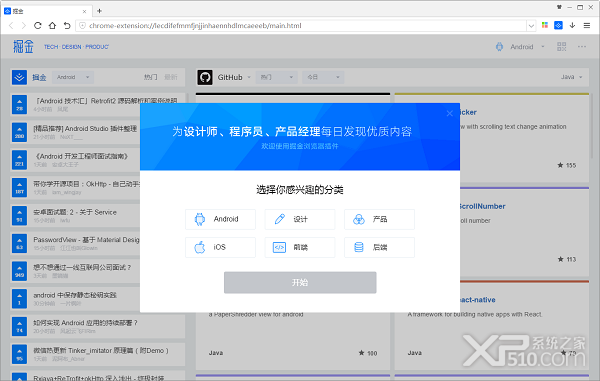Open the header Android category dropdown

520,47
